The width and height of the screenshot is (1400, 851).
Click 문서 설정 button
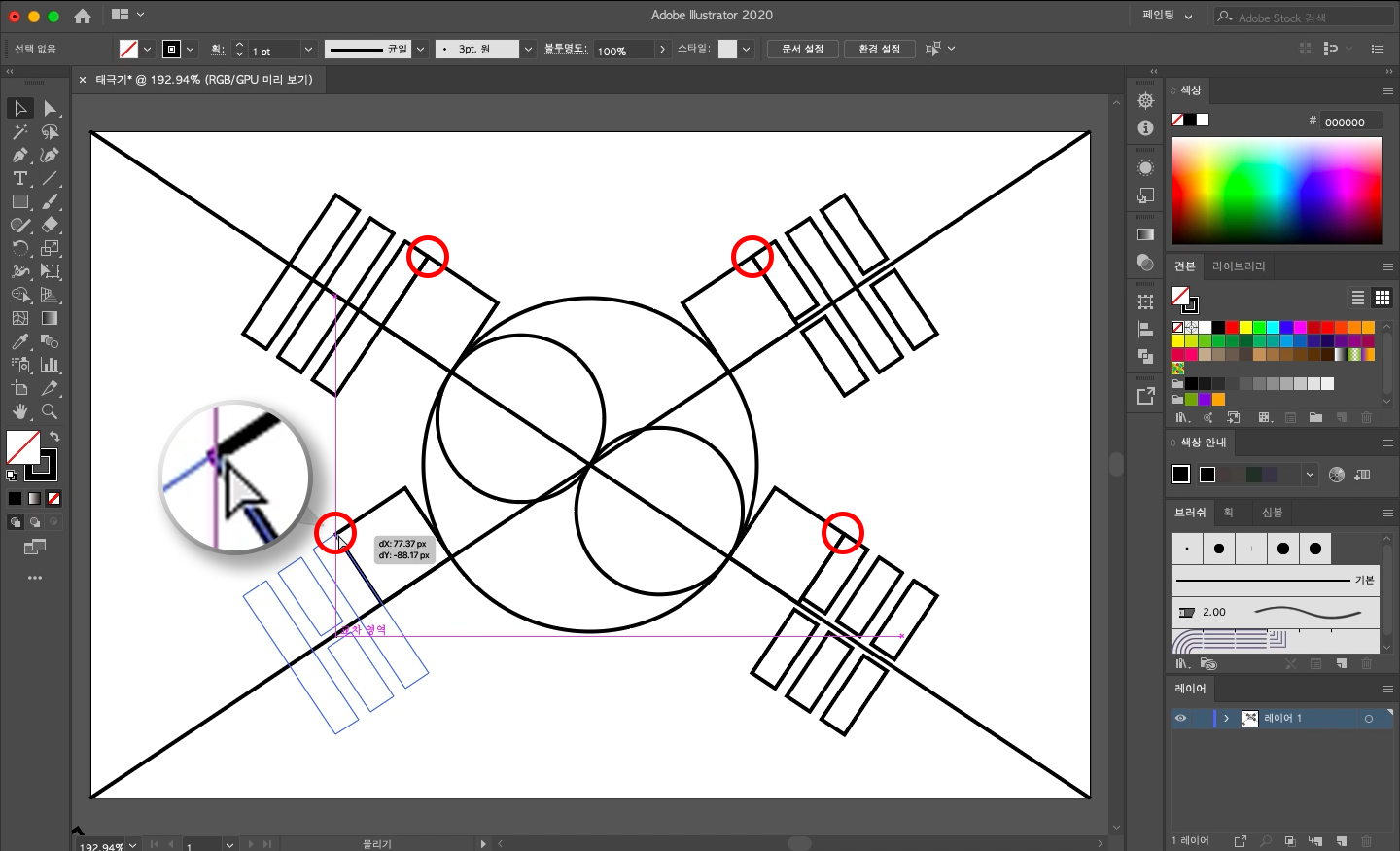point(803,49)
